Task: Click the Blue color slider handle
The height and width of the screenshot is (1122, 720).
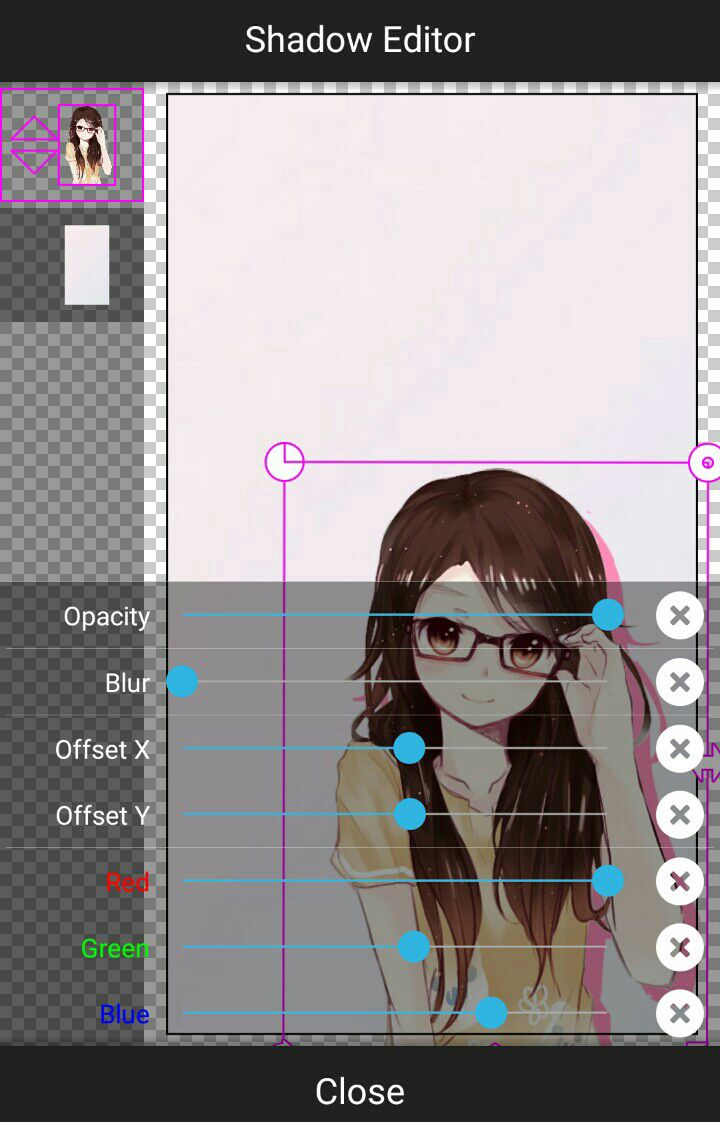Action: 491,1013
